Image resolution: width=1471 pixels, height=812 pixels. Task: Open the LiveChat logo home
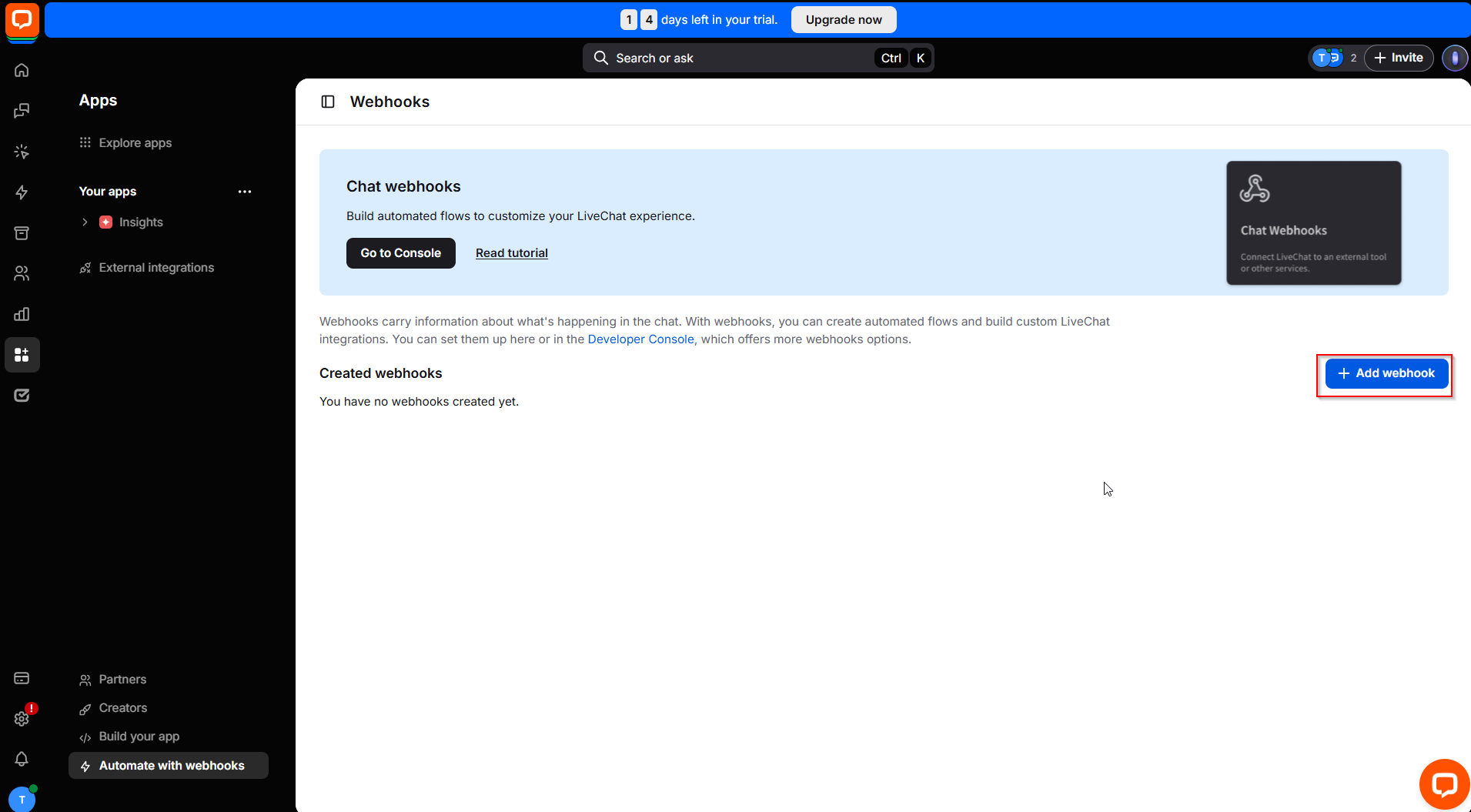pos(22,21)
